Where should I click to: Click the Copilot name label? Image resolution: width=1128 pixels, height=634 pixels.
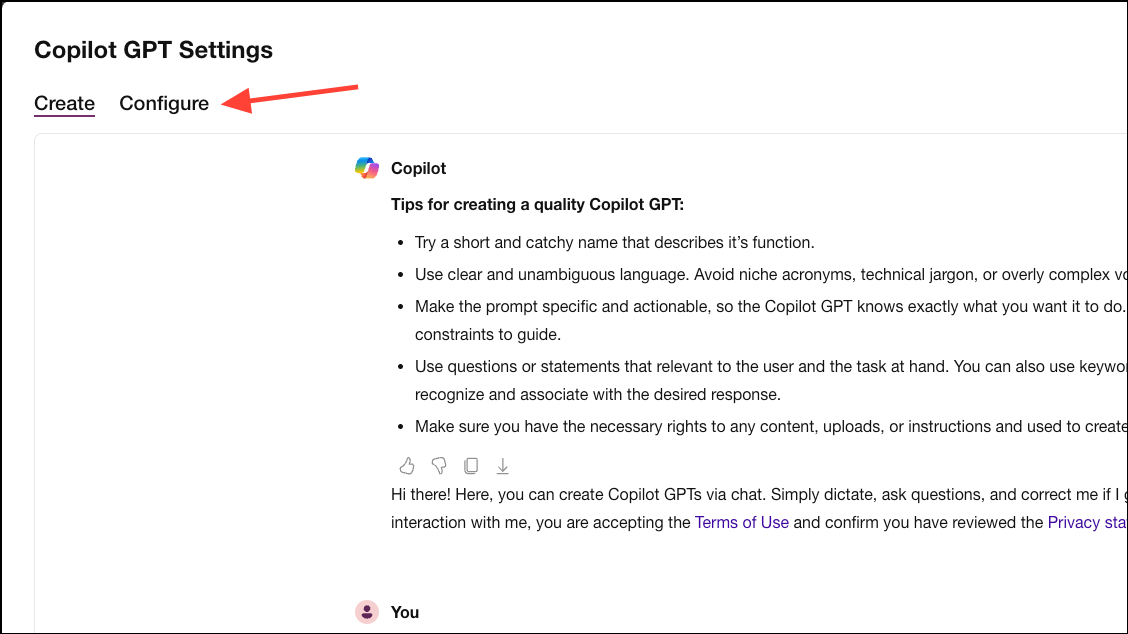tap(418, 167)
